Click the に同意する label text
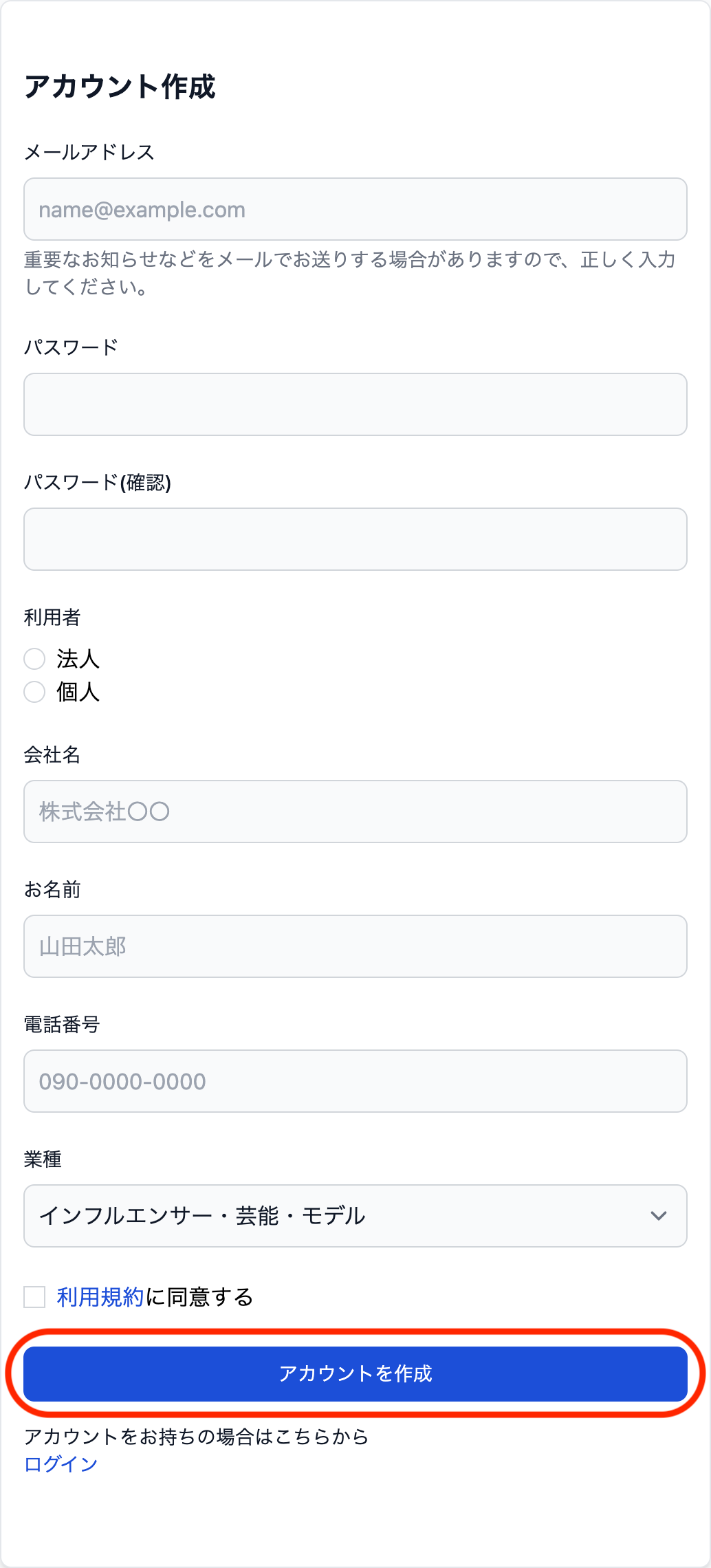Screen dimensions: 711x1568 pos(199,1297)
